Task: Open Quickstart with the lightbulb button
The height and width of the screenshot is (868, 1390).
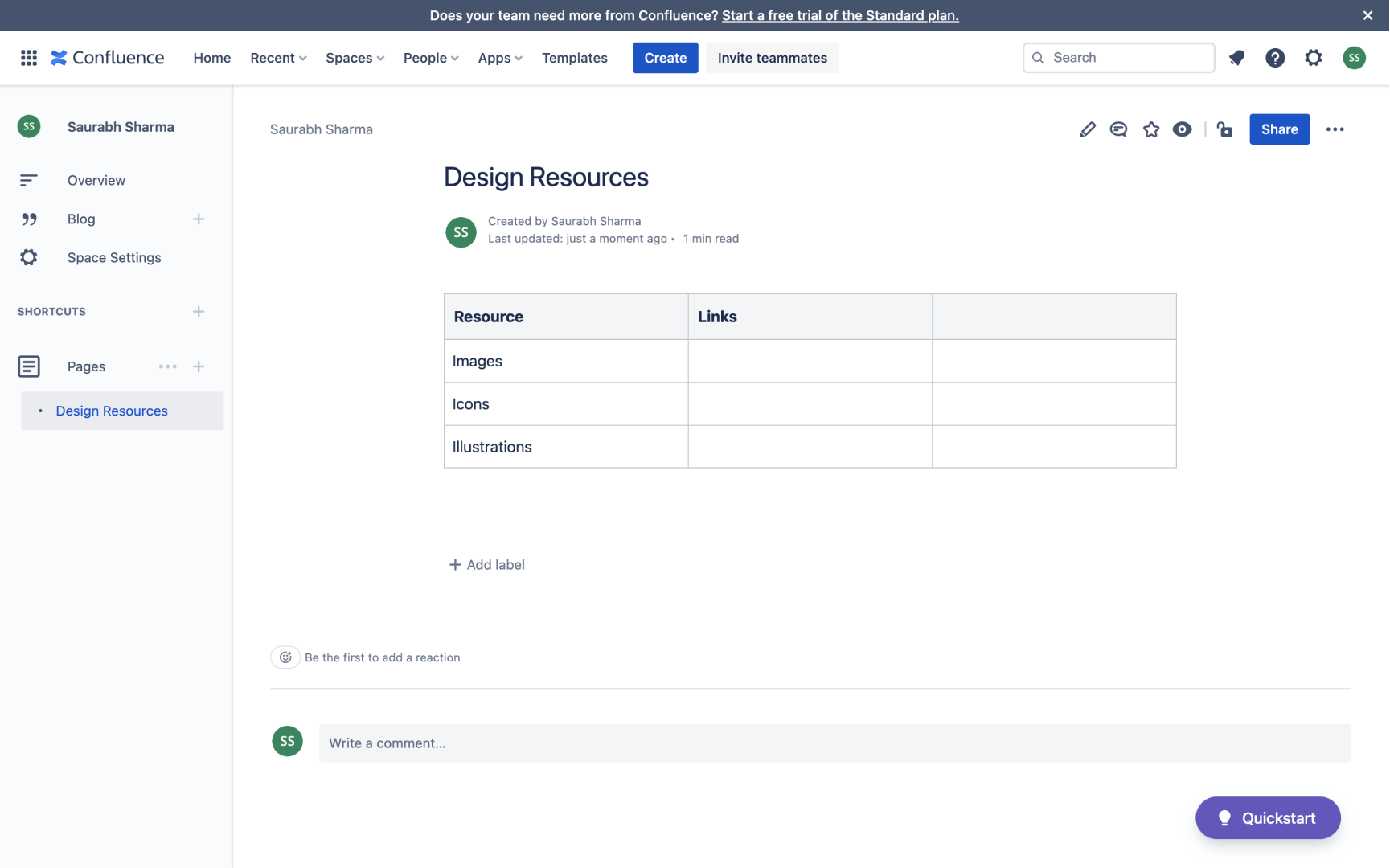Action: click(x=1268, y=817)
